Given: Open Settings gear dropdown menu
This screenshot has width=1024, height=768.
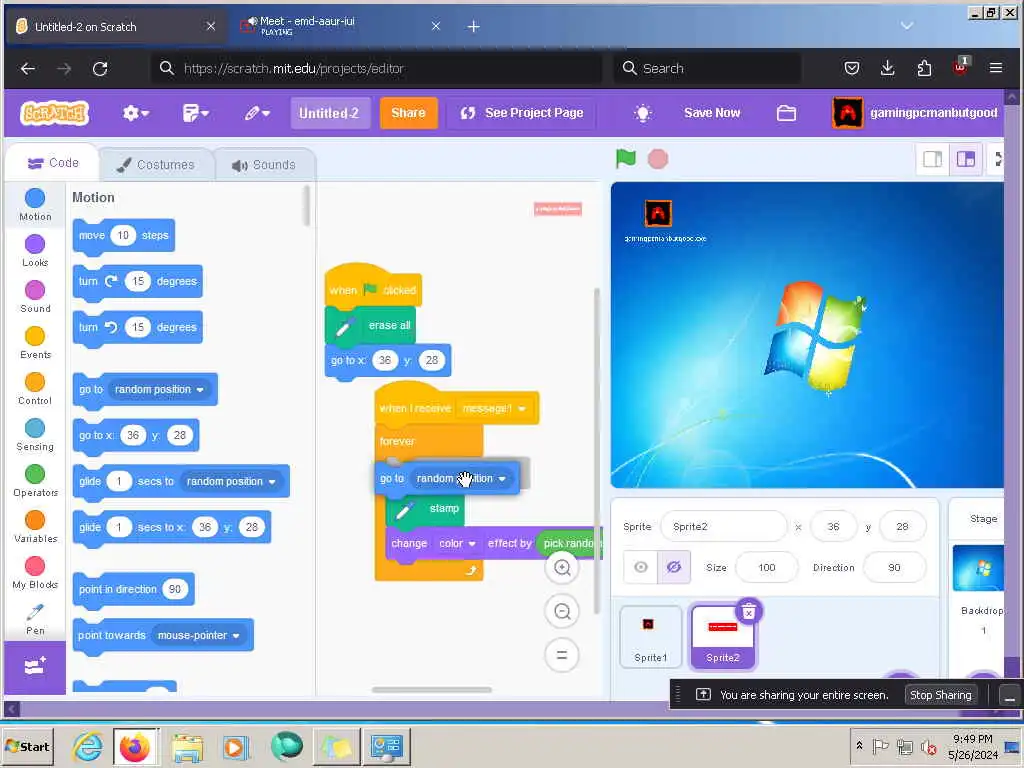Looking at the screenshot, I should (136, 113).
